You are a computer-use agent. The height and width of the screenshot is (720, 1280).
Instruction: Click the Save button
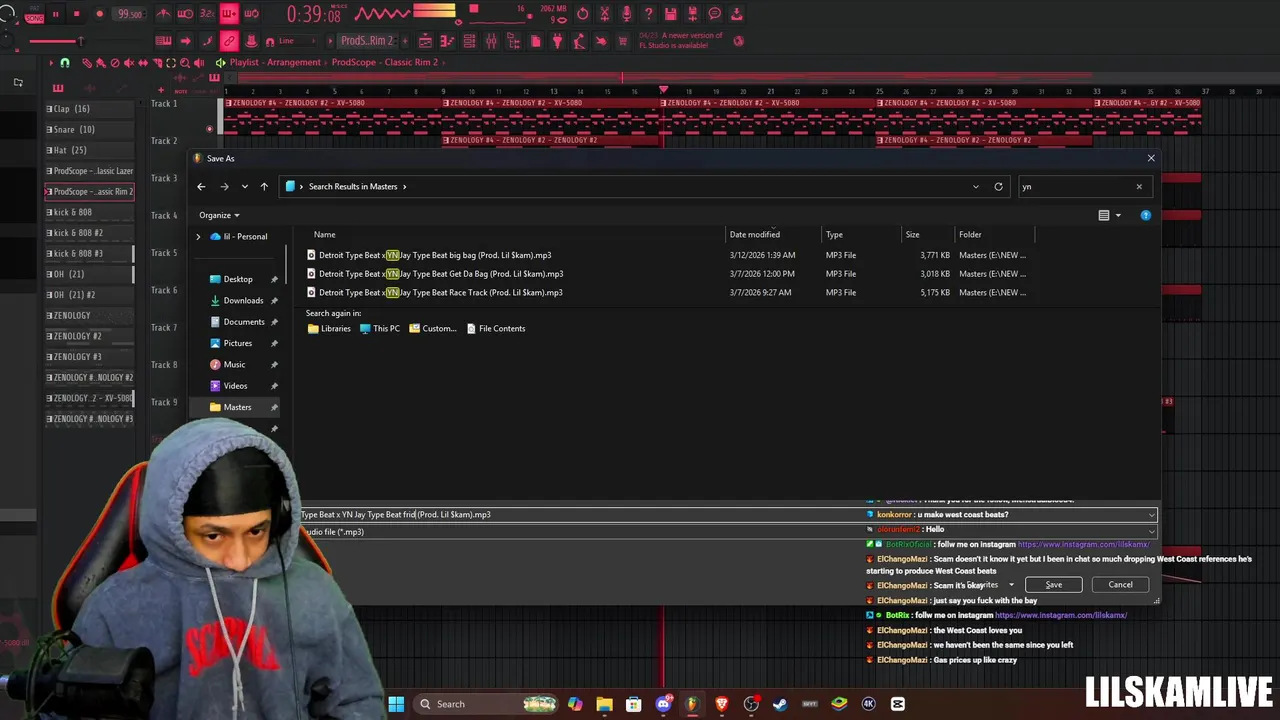(1053, 585)
